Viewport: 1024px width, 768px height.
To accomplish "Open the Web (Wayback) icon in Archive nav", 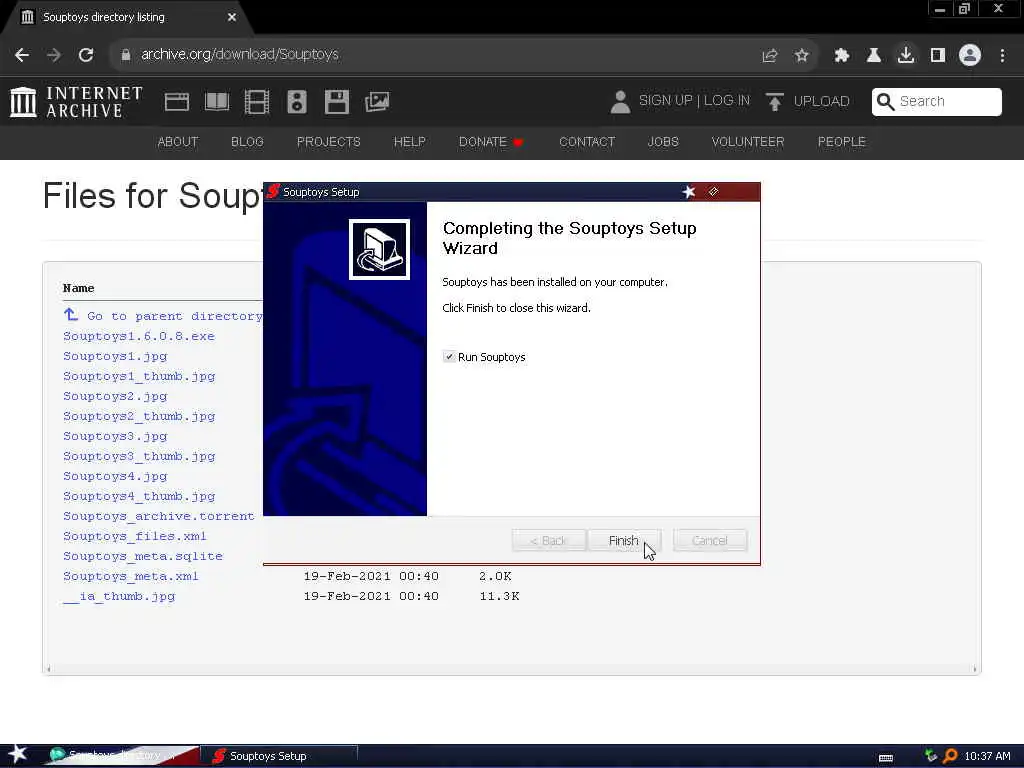I will pos(176,102).
